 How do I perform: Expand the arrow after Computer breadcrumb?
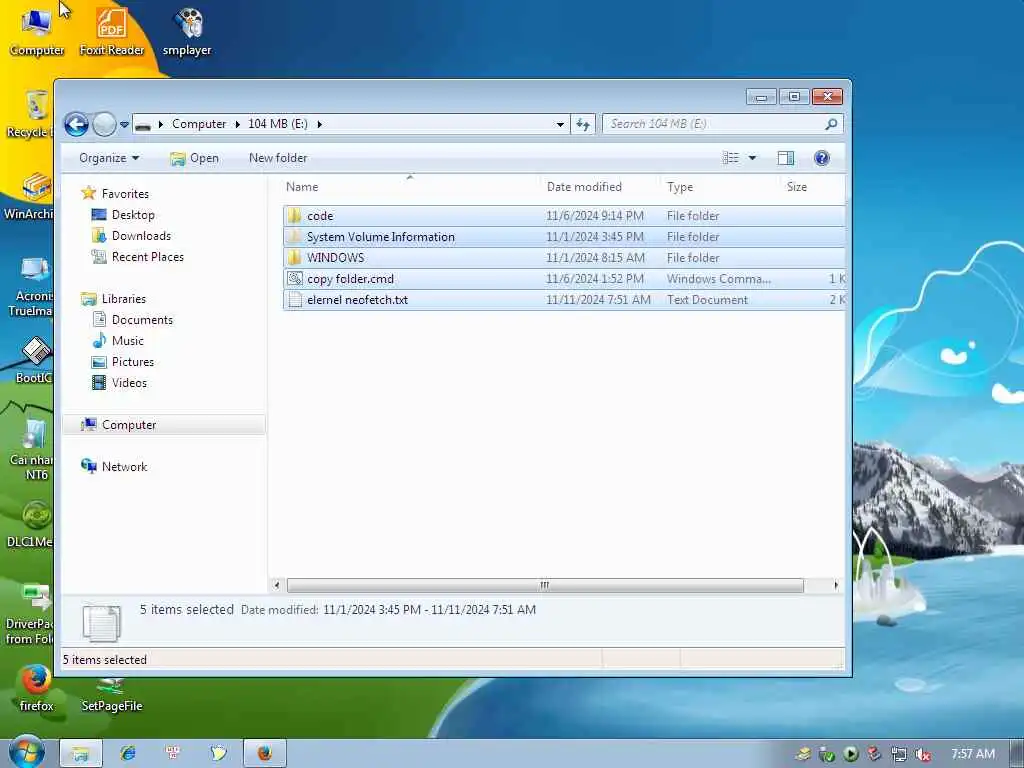pyautogui.click(x=238, y=124)
